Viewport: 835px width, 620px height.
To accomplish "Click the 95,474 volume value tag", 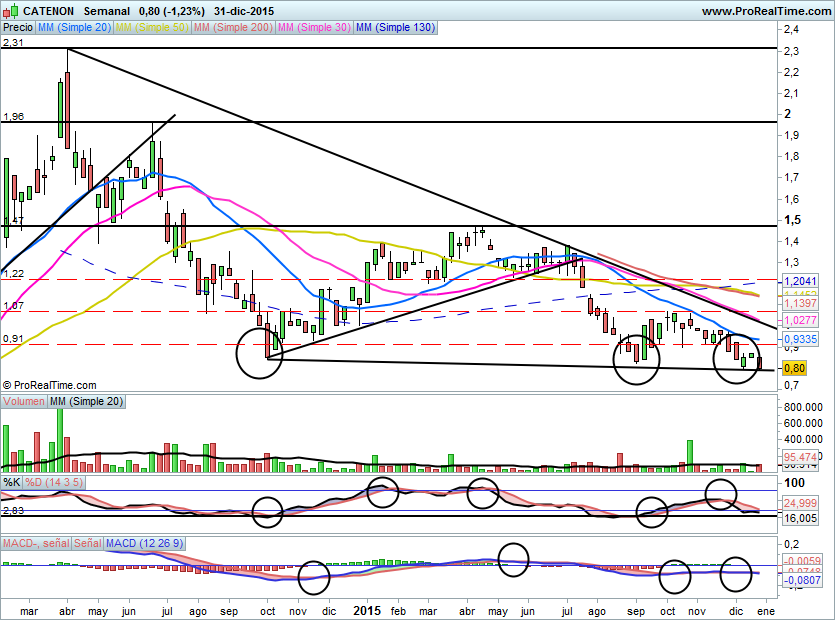I will (800, 457).
